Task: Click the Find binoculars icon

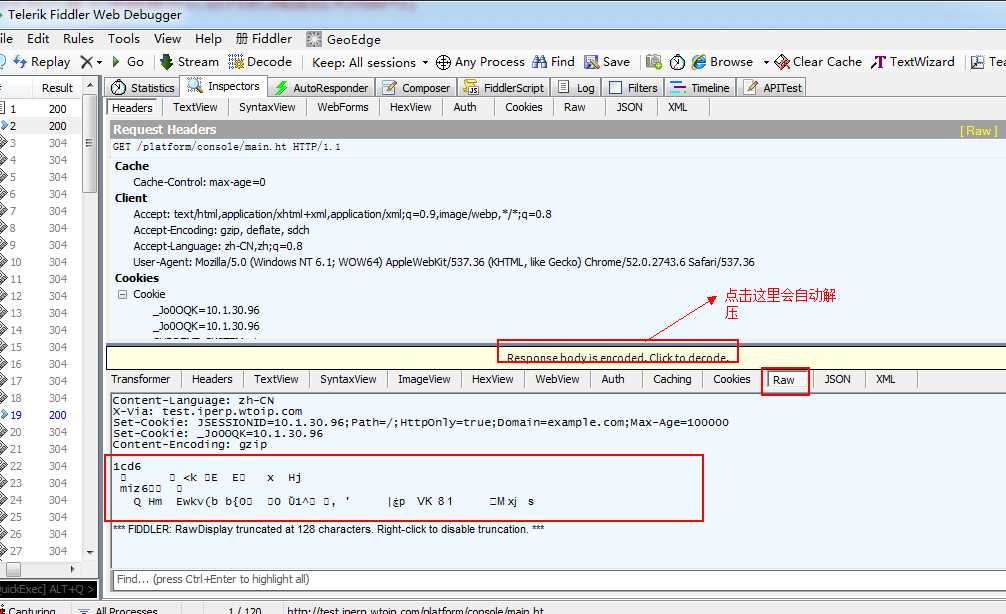Action: tap(540, 62)
